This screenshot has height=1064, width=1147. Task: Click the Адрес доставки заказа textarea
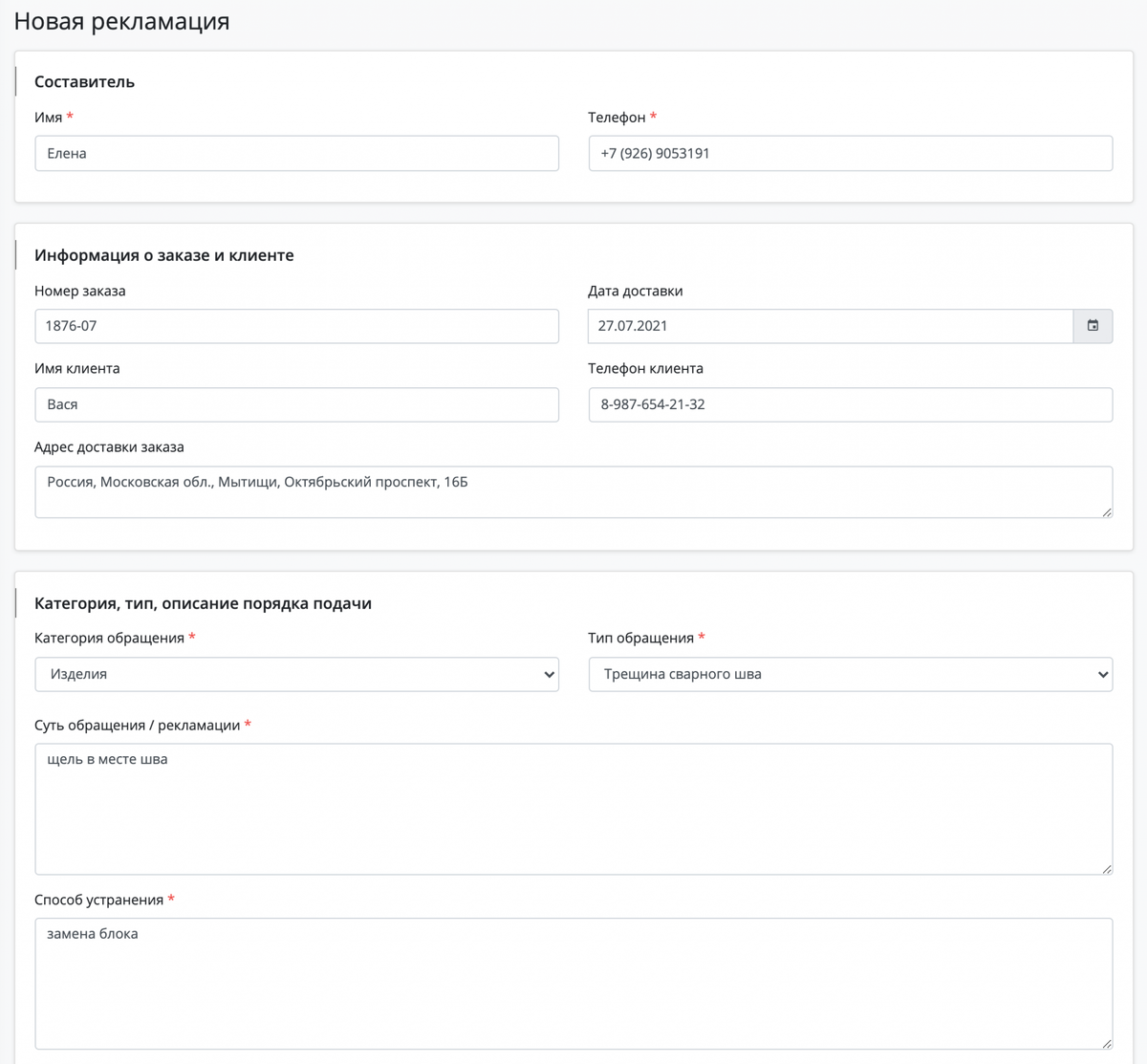(x=573, y=491)
